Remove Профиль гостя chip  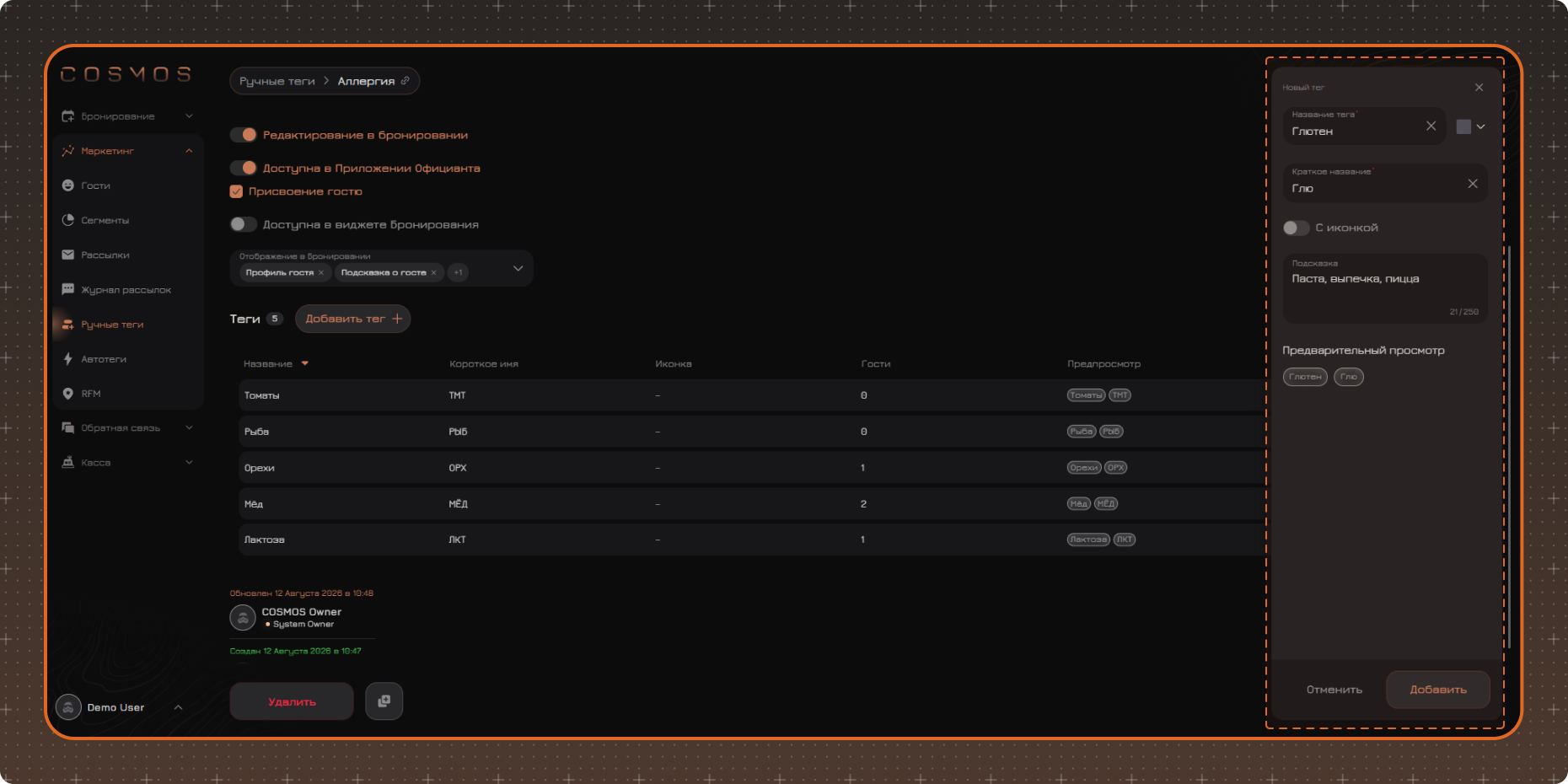tap(321, 272)
